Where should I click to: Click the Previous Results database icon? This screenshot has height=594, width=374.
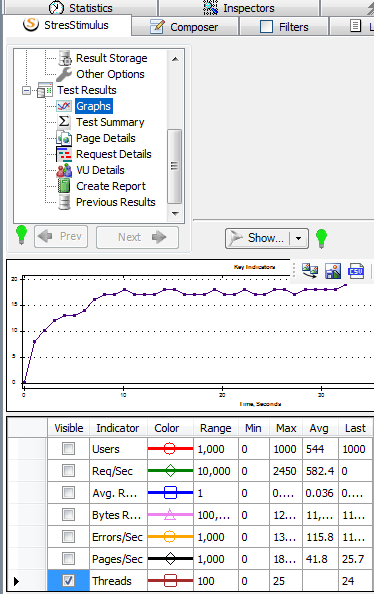point(64,202)
